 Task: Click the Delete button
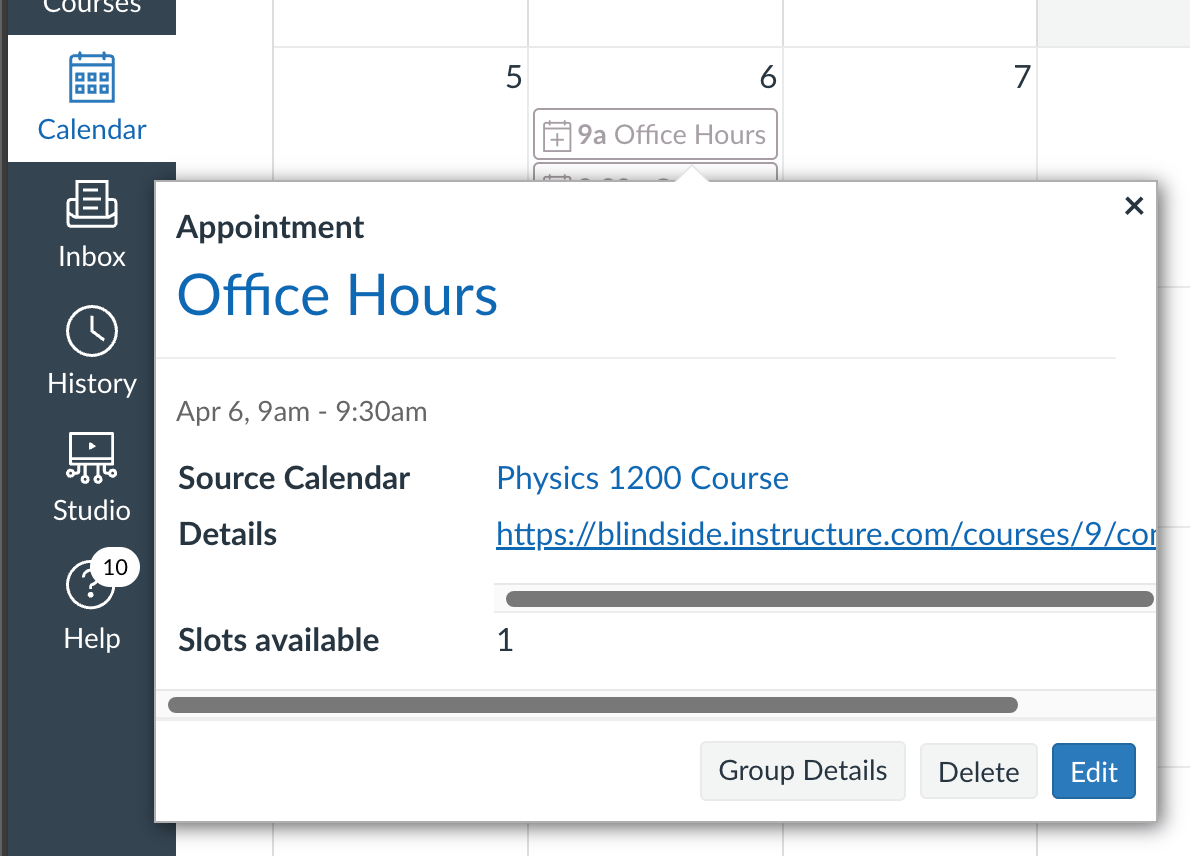(978, 772)
